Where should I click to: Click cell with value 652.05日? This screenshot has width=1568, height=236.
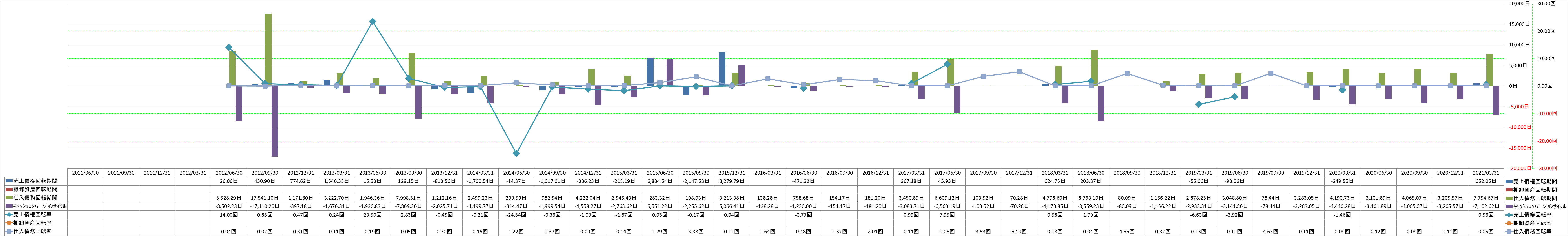[1486, 181]
